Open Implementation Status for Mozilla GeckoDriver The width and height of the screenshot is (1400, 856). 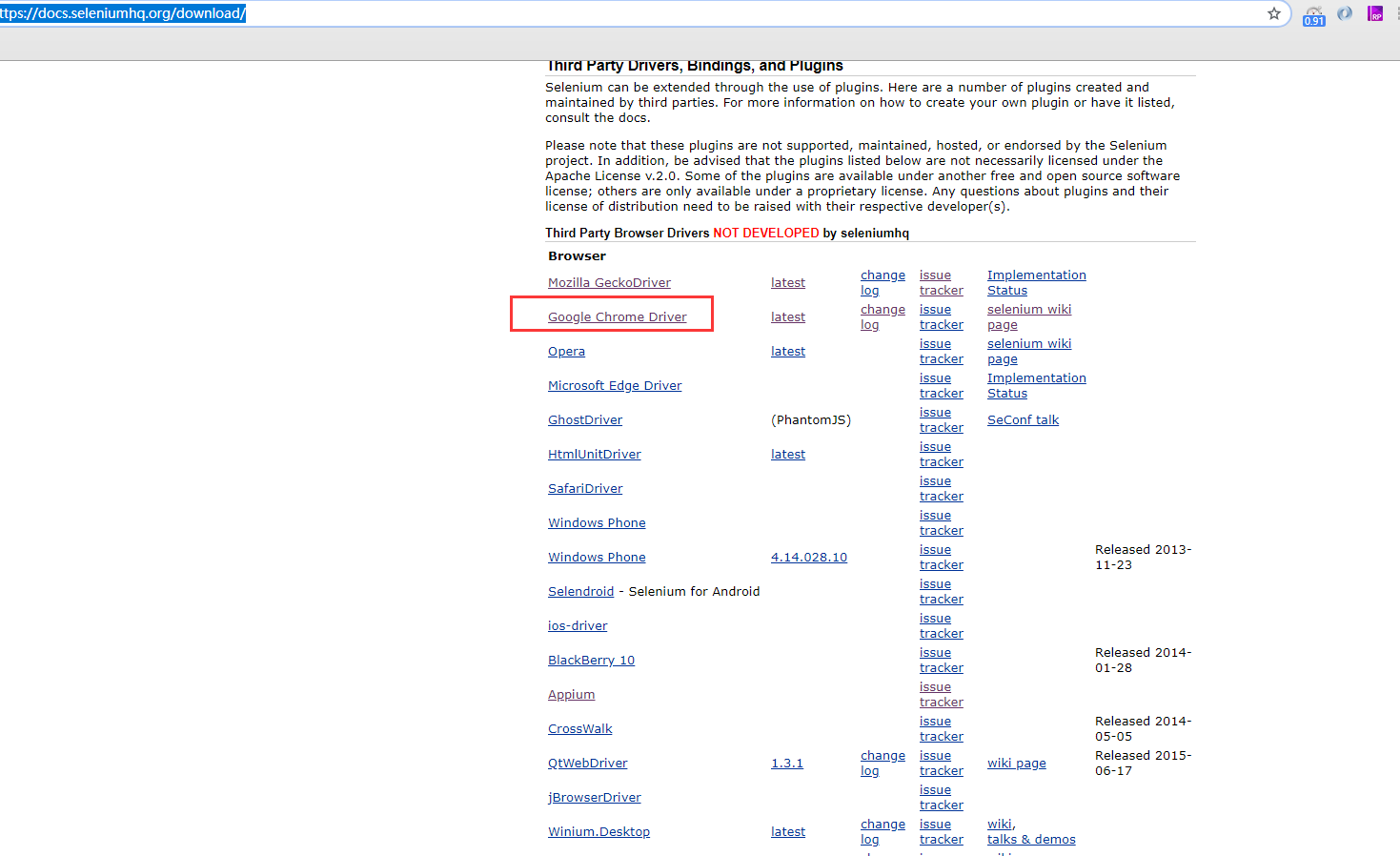click(x=1037, y=282)
